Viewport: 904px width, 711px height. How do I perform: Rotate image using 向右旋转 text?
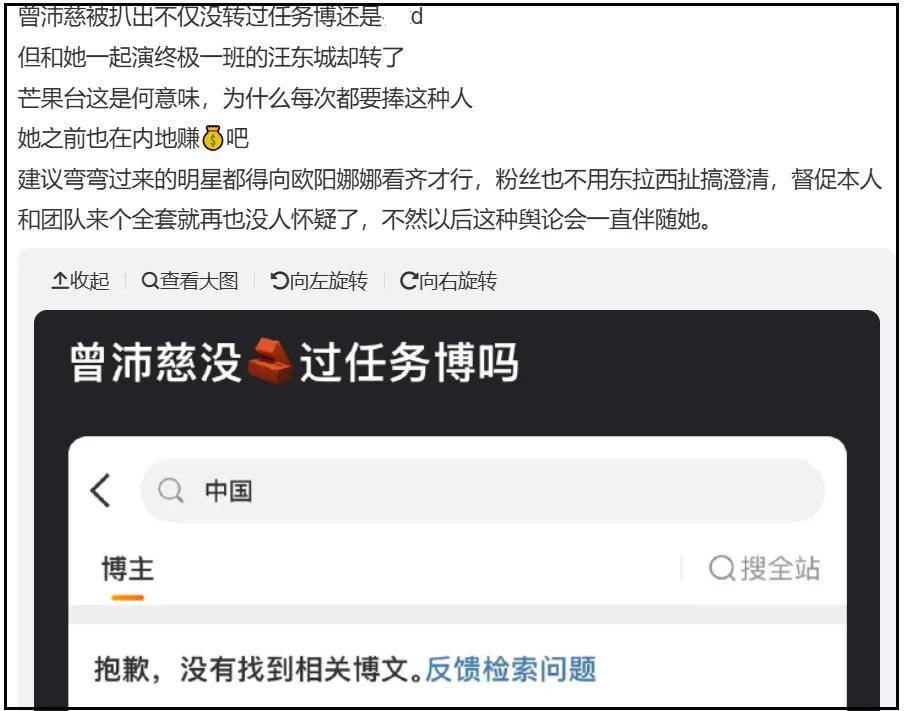tap(458, 281)
